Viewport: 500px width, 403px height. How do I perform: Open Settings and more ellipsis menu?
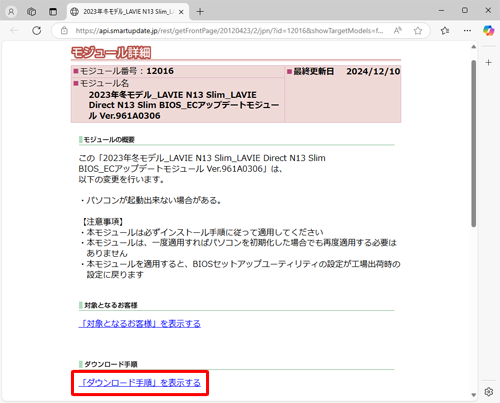click(x=467, y=31)
